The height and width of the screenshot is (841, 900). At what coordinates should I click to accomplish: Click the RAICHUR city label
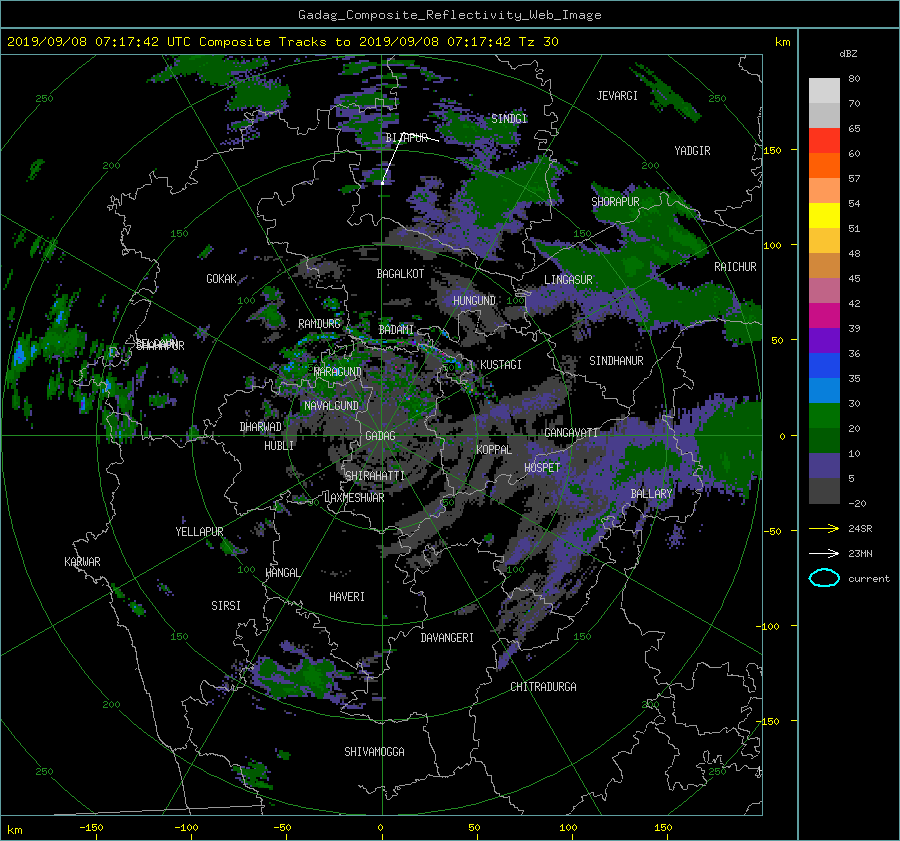click(x=735, y=266)
